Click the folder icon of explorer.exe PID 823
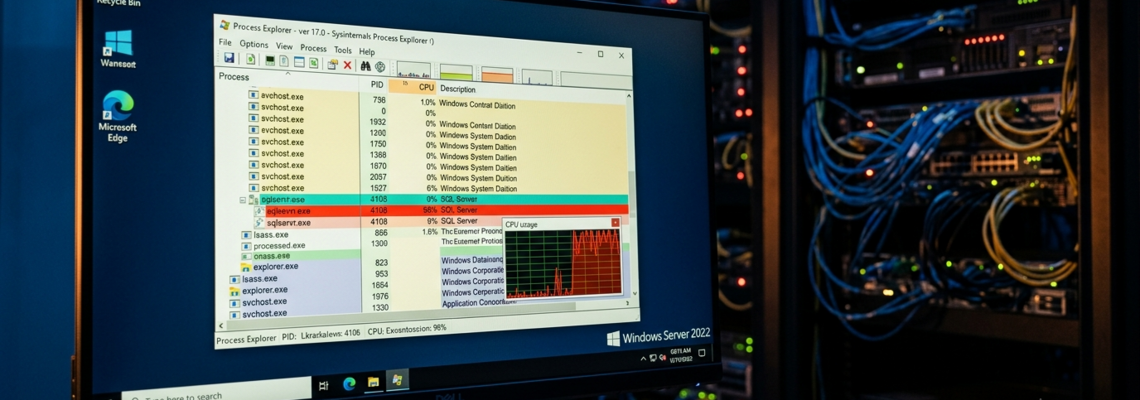The height and width of the screenshot is (400, 1140). [x=246, y=267]
